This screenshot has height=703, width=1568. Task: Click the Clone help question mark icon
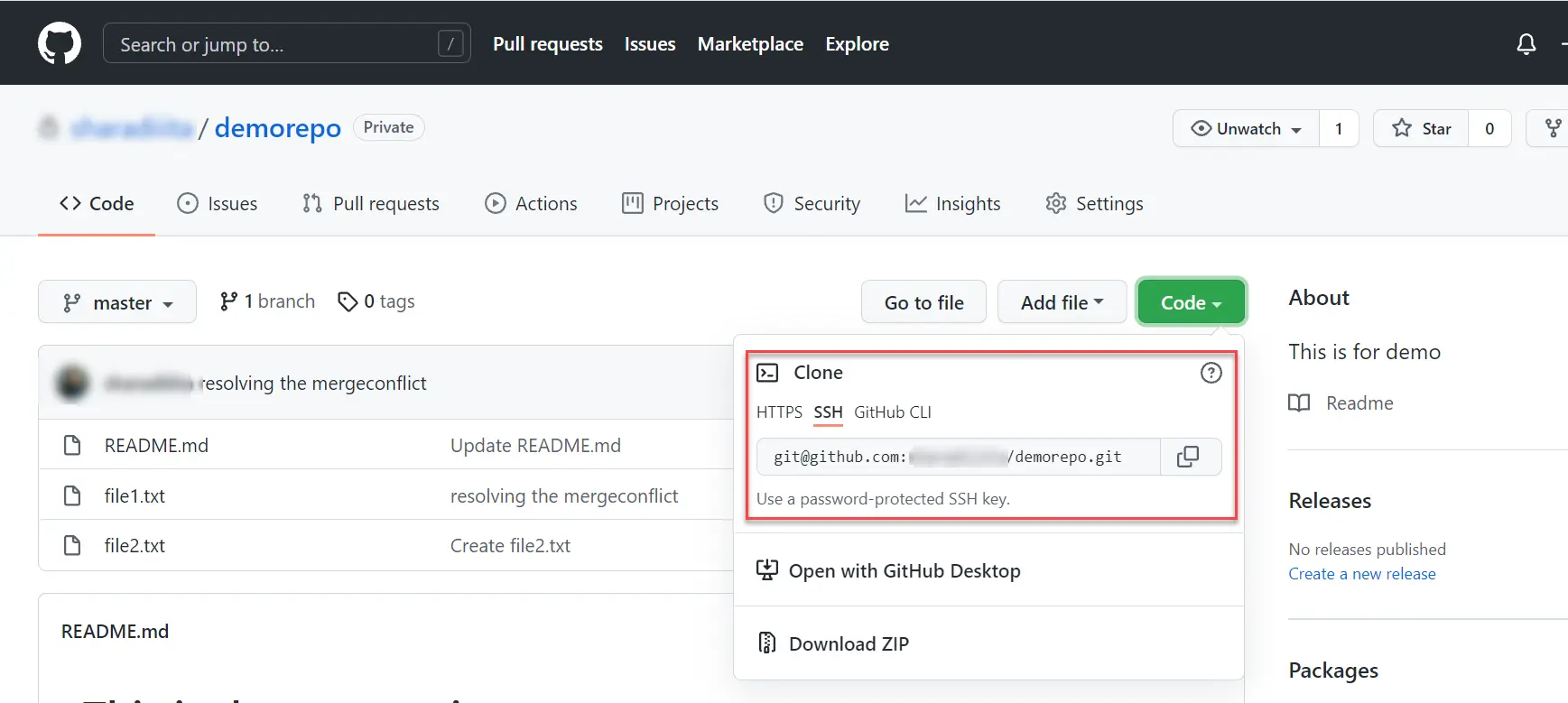click(x=1211, y=373)
